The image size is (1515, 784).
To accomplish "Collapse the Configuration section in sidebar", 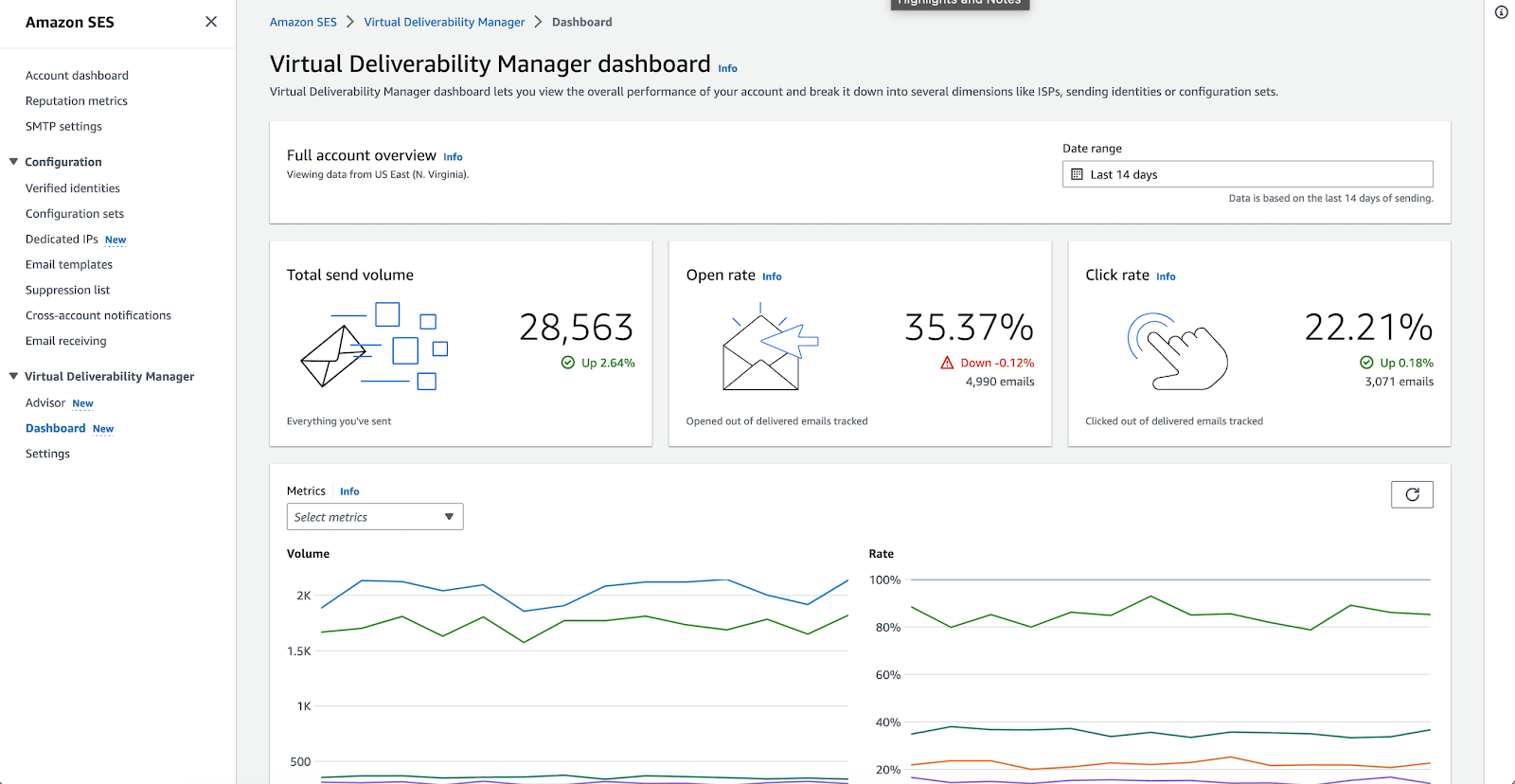I will click(13, 162).
